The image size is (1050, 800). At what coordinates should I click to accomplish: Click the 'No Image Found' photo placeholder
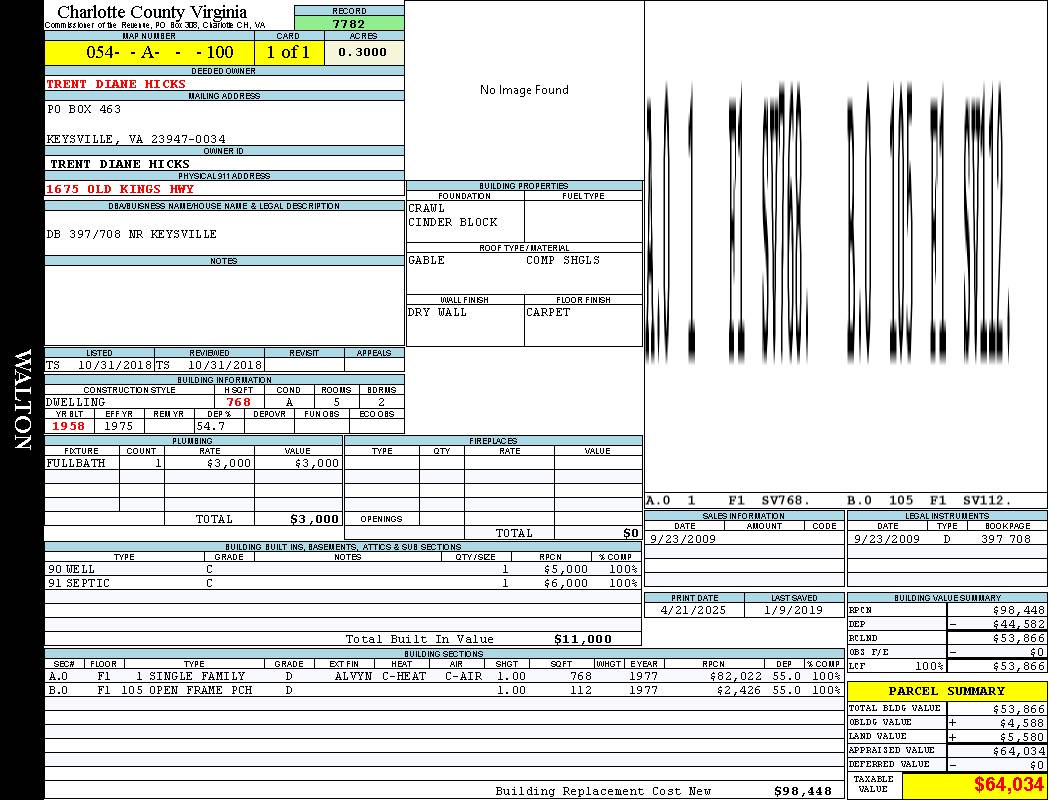click(x=524, y=90)
